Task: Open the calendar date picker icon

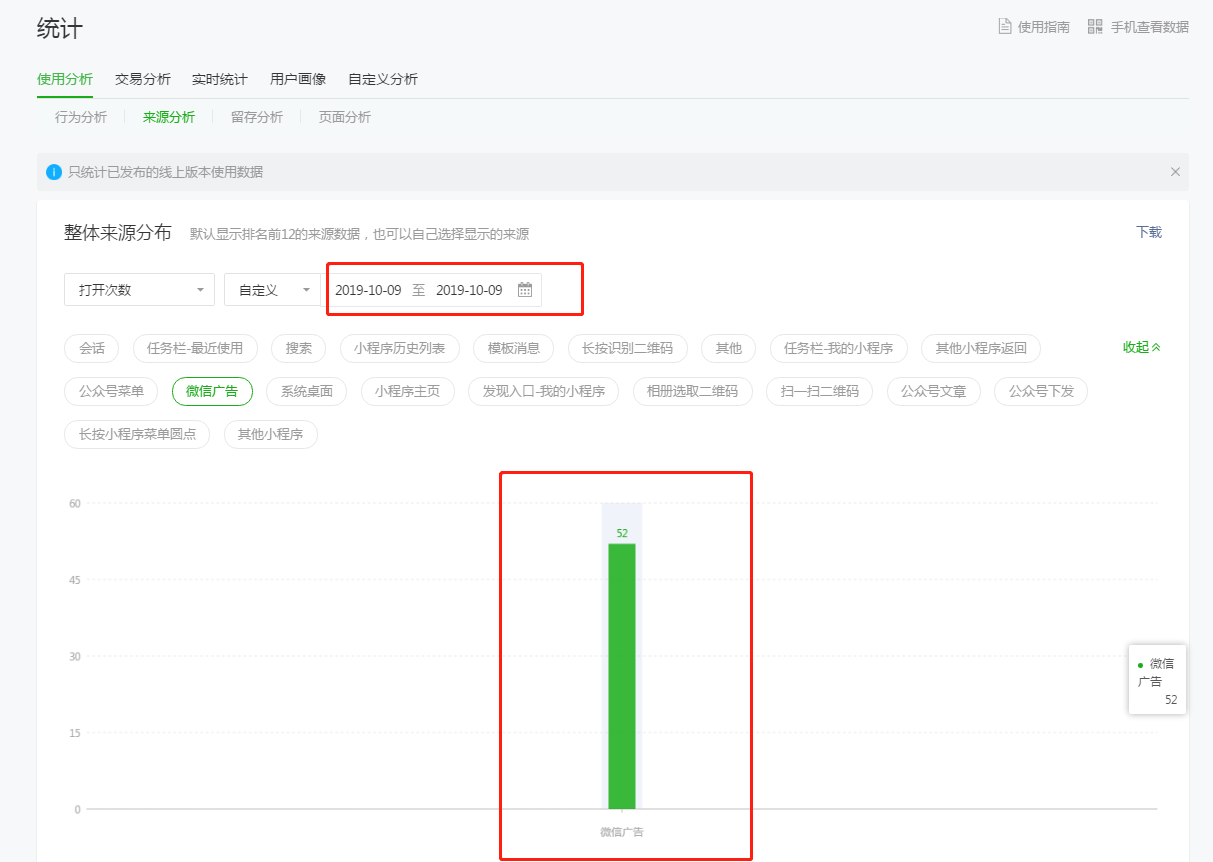Action: point(525,290)
